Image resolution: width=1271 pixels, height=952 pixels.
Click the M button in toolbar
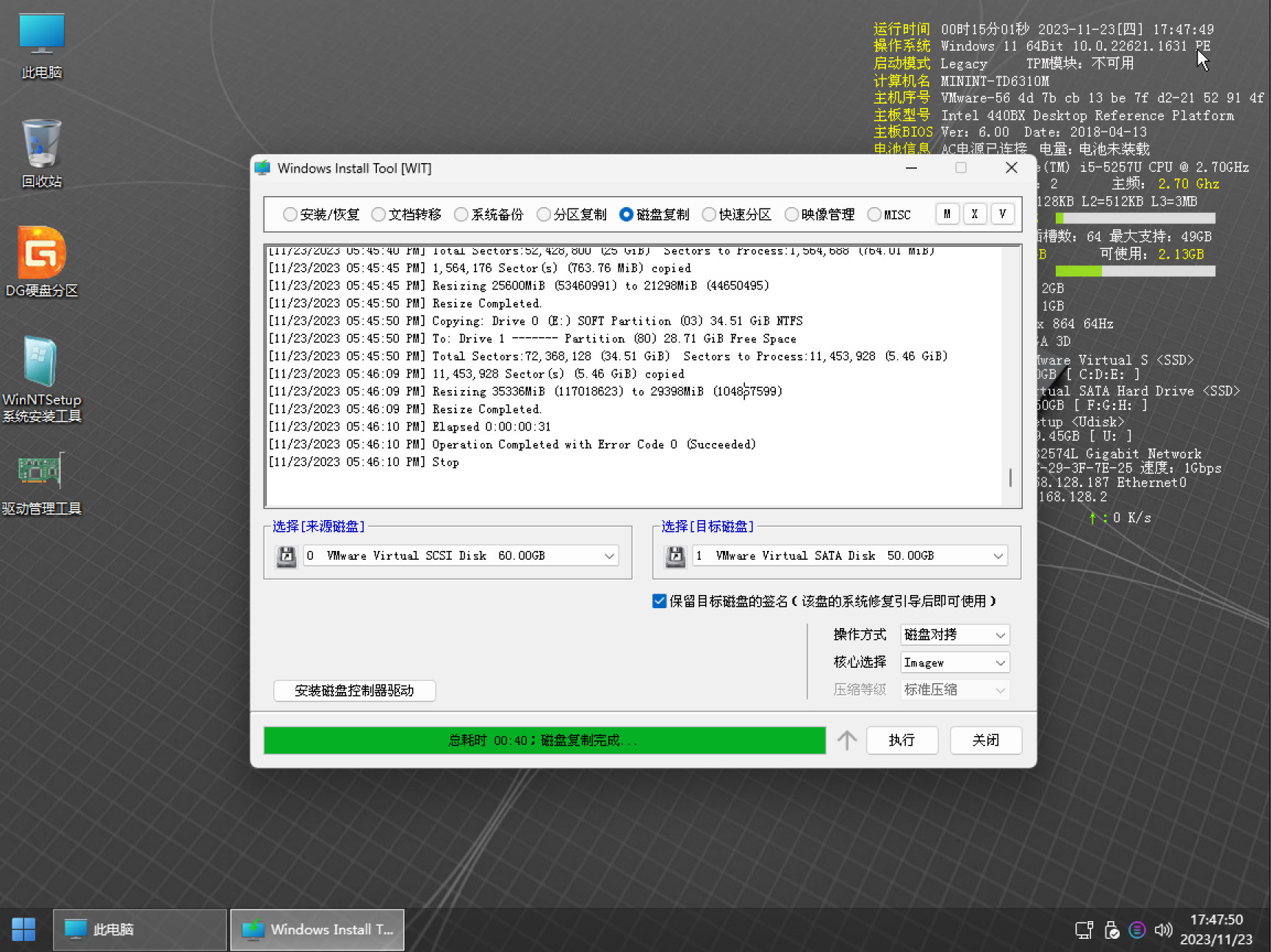pos(947,214)
